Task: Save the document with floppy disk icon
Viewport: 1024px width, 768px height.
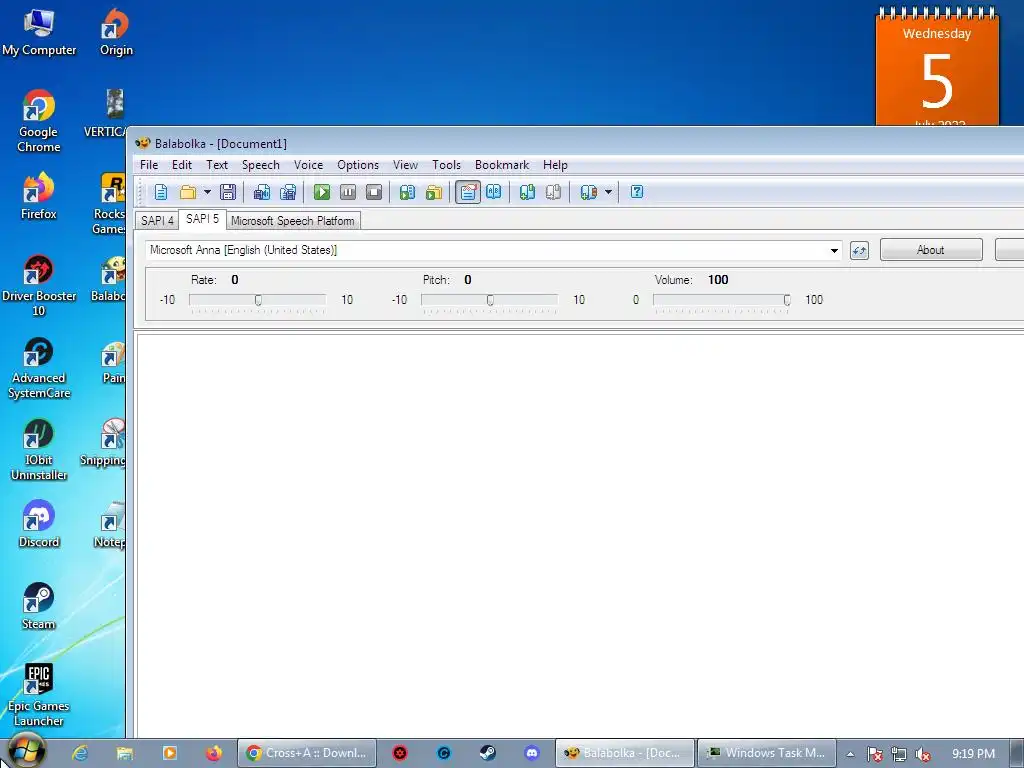Action: [x=228, y=192]
